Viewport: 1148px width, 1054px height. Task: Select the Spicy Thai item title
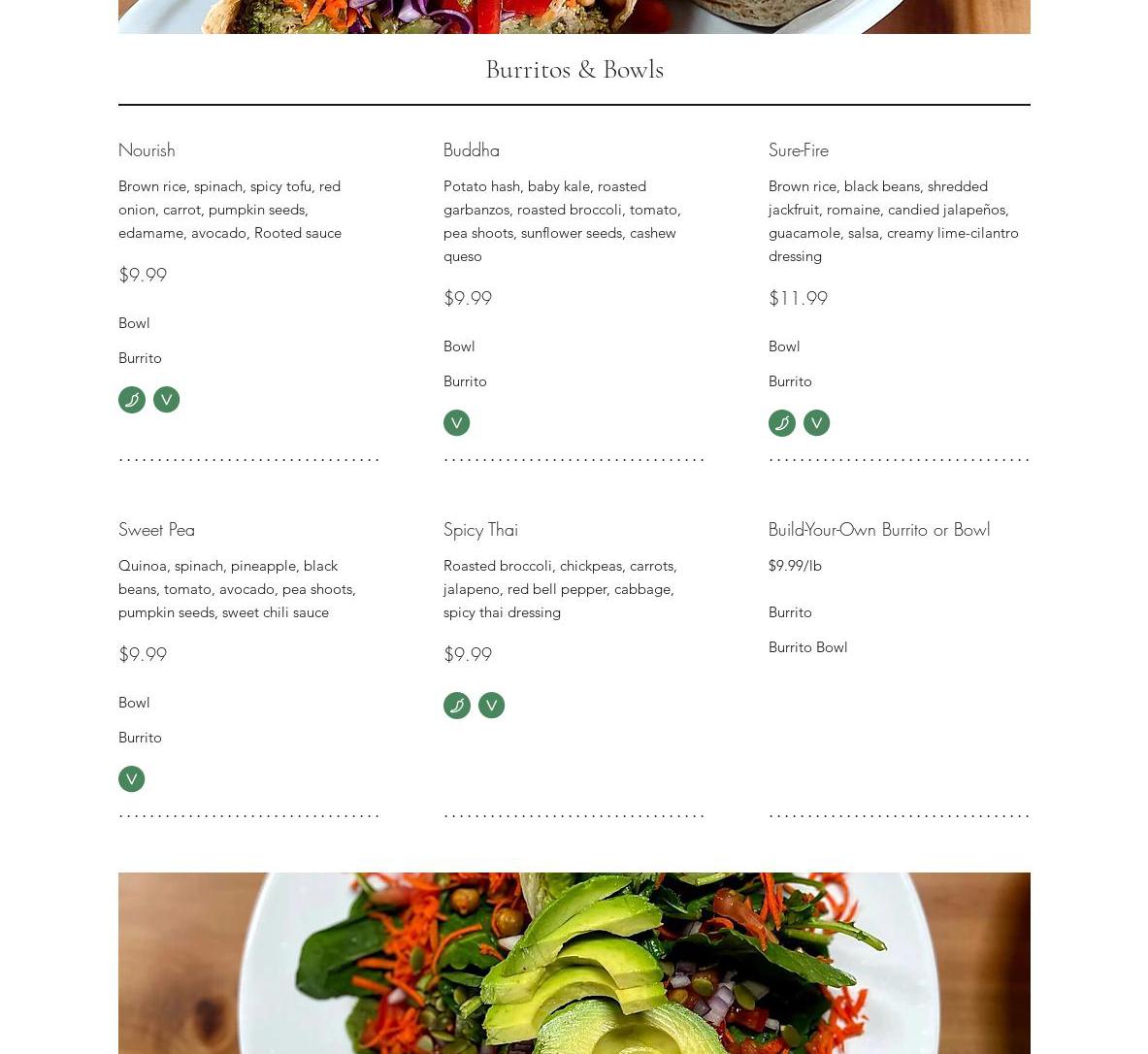(481, 530)
